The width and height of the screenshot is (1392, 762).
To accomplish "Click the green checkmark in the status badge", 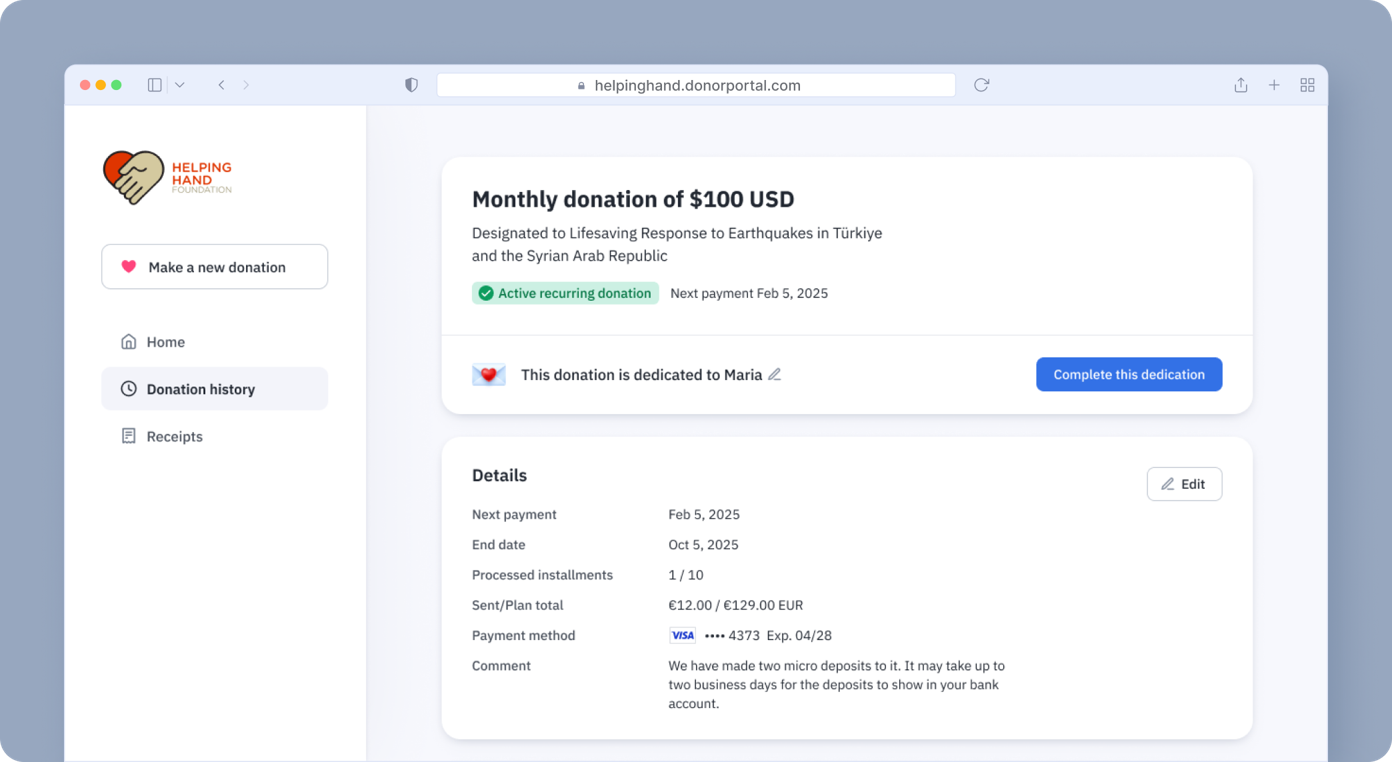I will point(486,293).
